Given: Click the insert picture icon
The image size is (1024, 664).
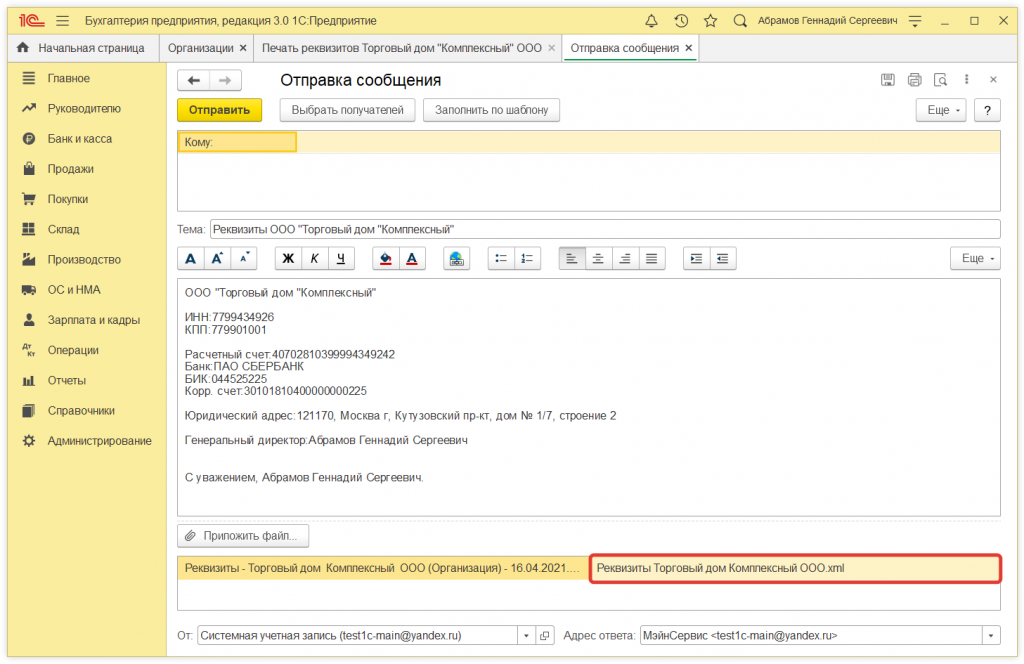Looking at the screenshot, I should point(456,259).
